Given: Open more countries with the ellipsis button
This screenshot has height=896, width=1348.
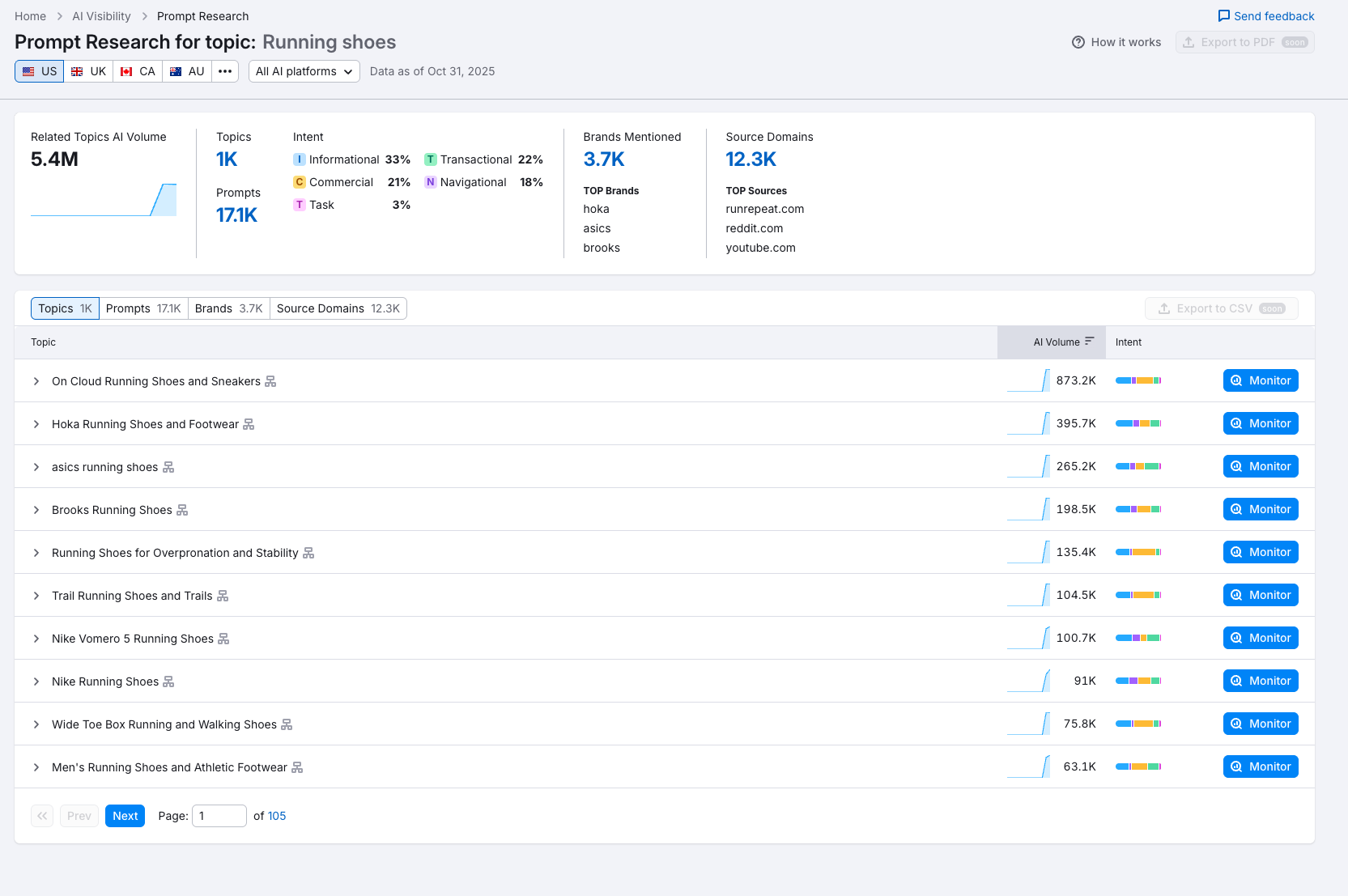Looking at the screenshot, I should click(x=225, y=71).
